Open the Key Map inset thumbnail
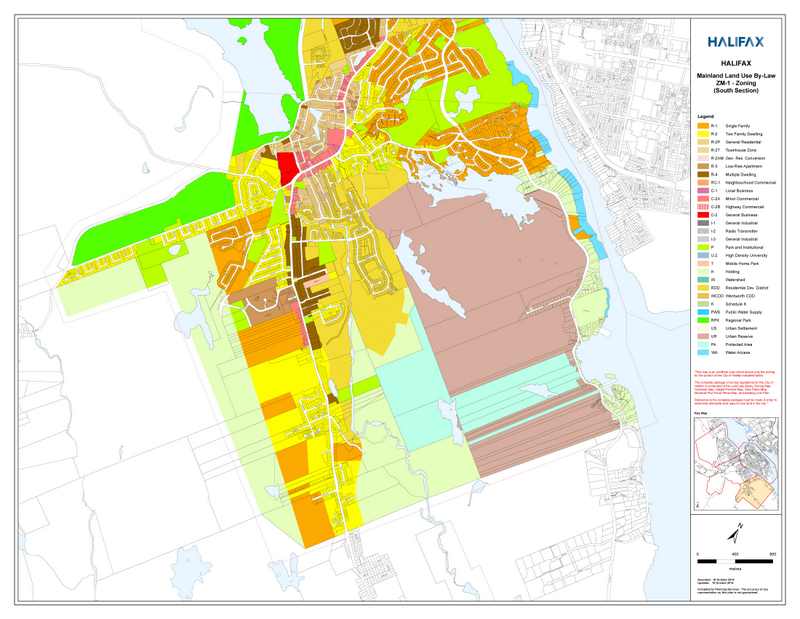Viewport: 800px width, 619px height. 736,464
